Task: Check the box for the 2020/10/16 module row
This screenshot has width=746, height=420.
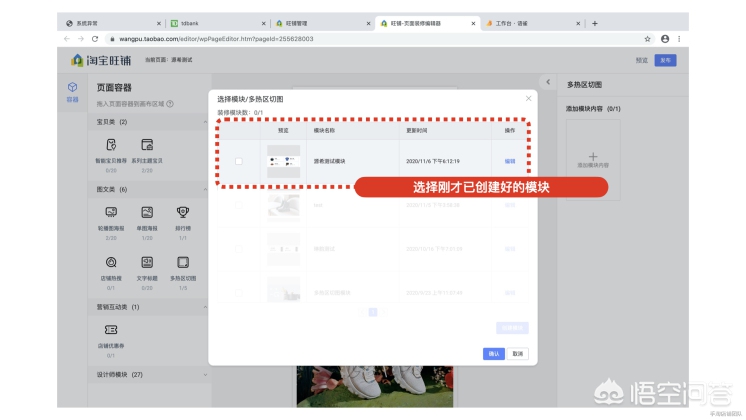Action: click(239, 249)
